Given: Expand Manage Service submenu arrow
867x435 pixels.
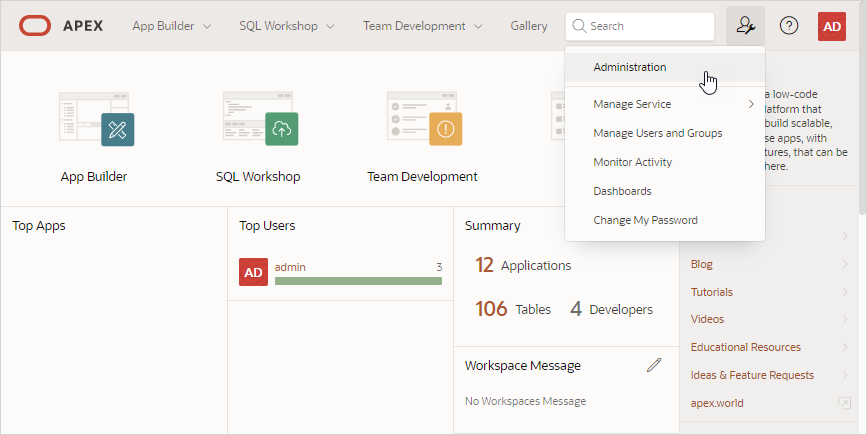Looking at the screenshot, I should (751, 104).
